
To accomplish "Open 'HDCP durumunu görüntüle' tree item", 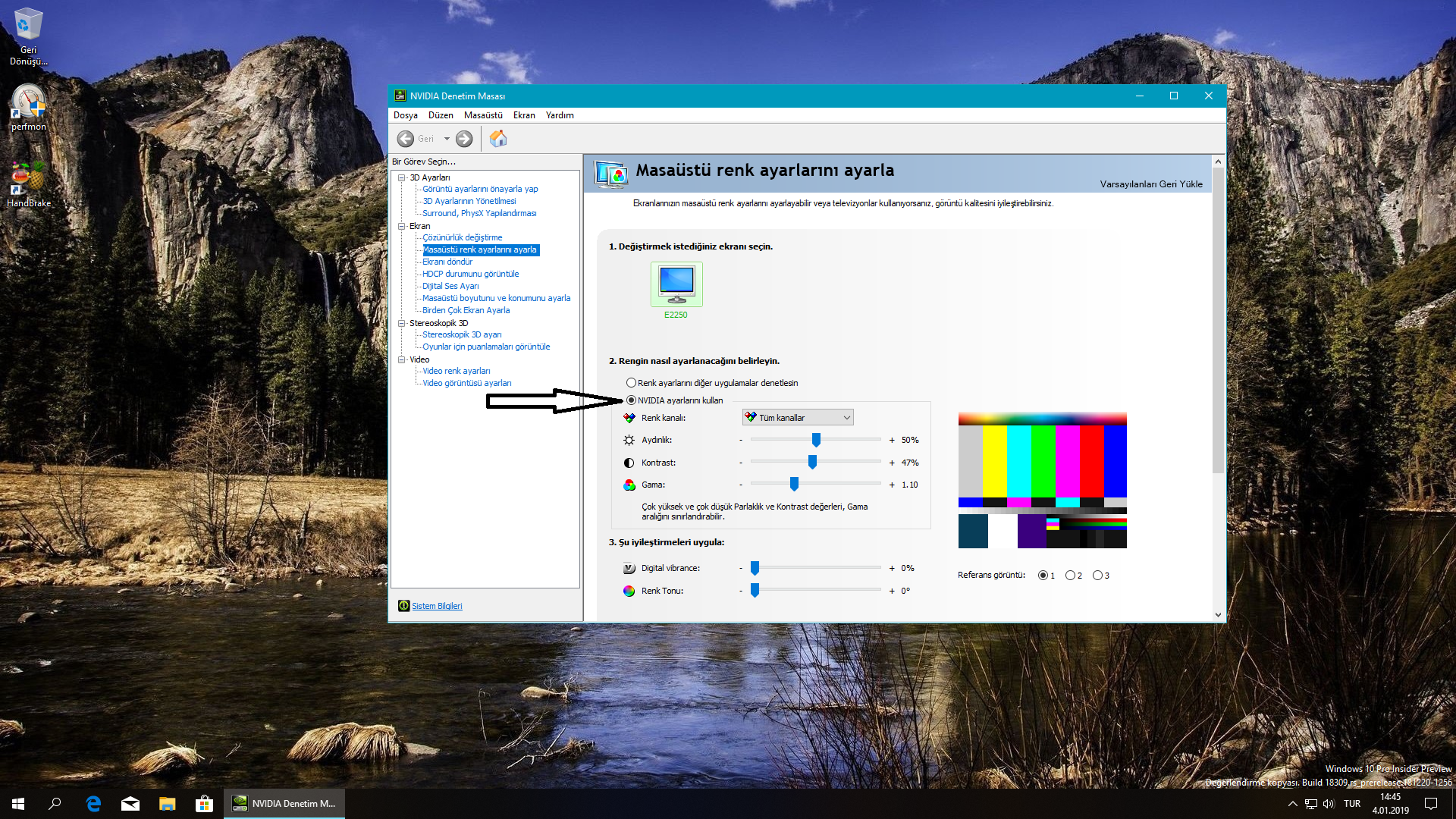I will click(x=471, y=274).
